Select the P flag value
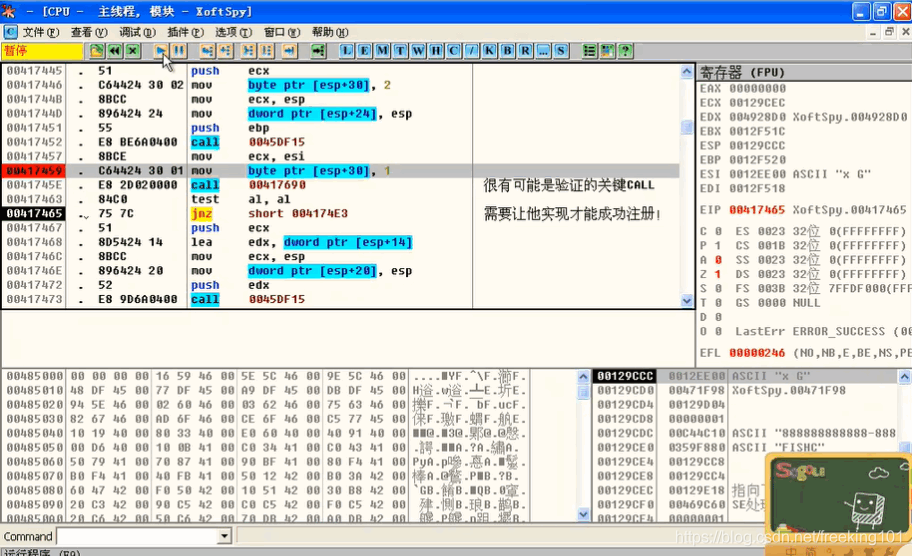The image size is (912, 556). click(x=718, y=245)
